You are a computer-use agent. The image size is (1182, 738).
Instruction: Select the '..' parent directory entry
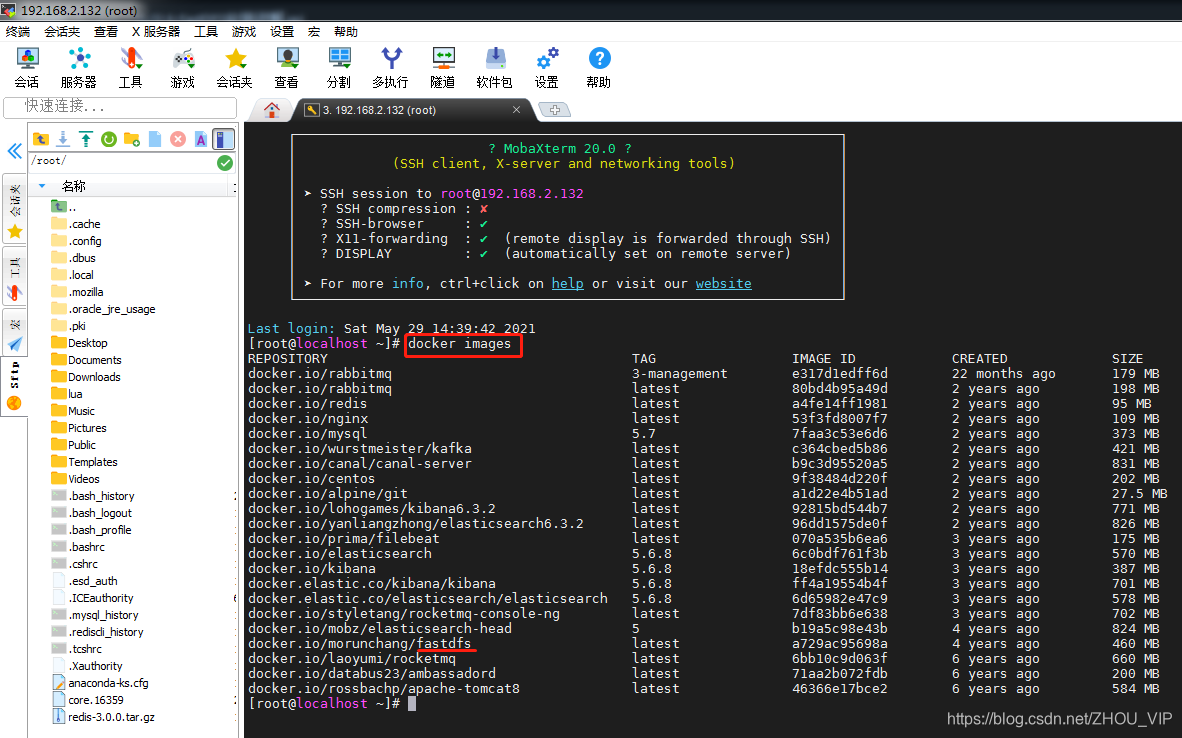coord(64,207)
